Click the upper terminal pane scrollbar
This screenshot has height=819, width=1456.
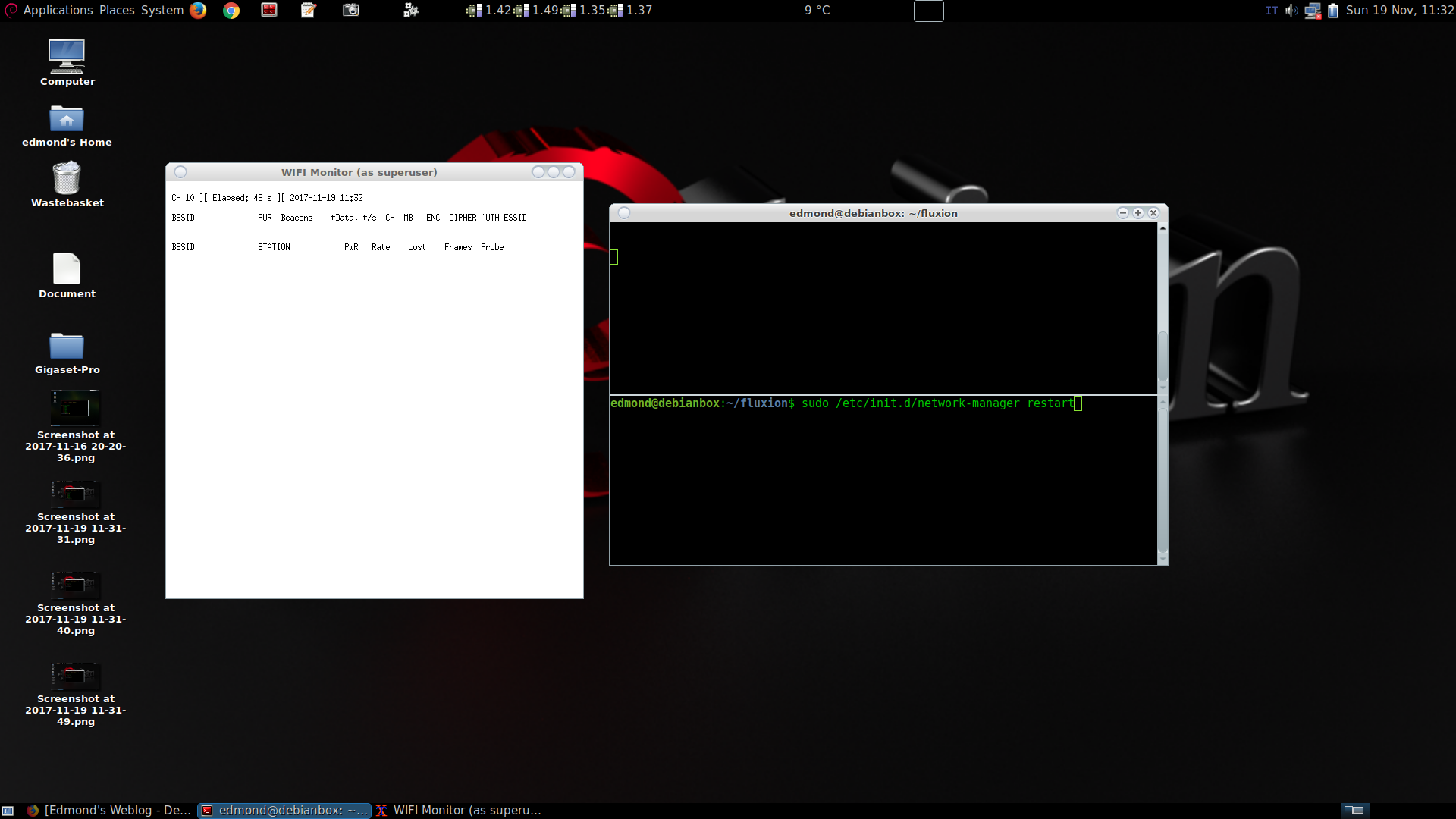[1163, 356]
